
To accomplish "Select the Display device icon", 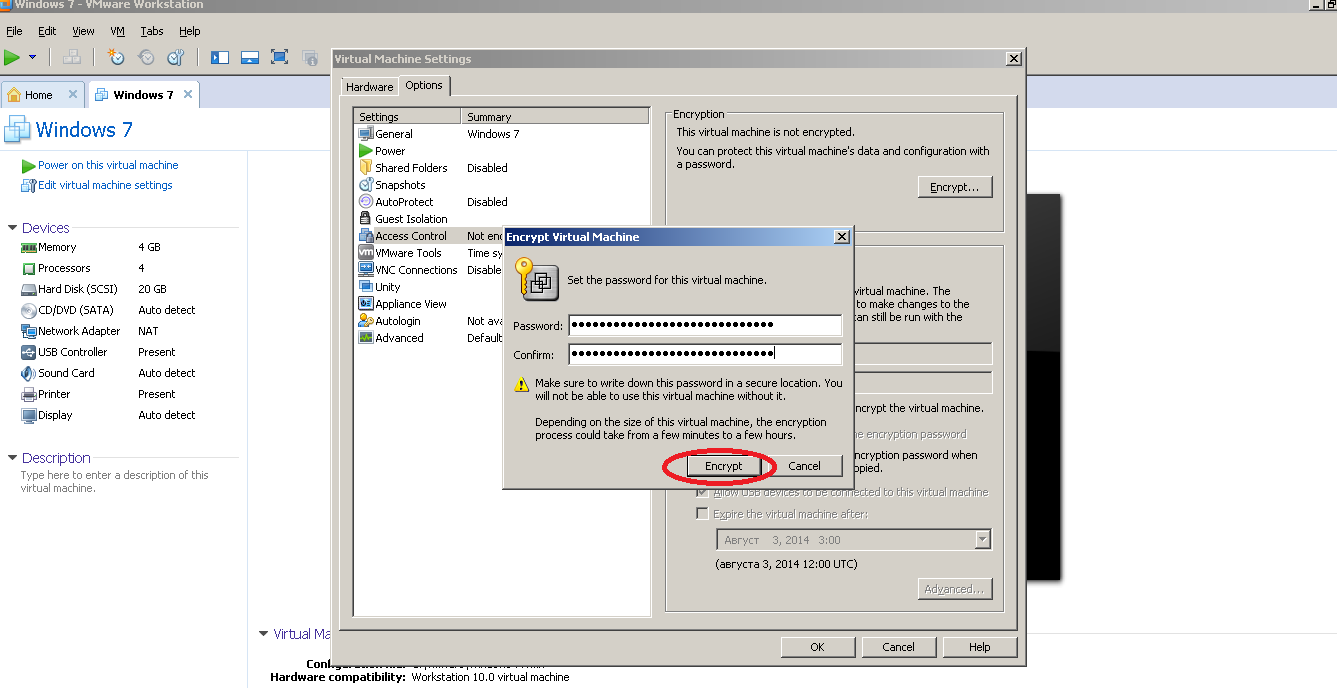I will coord(28,415).
